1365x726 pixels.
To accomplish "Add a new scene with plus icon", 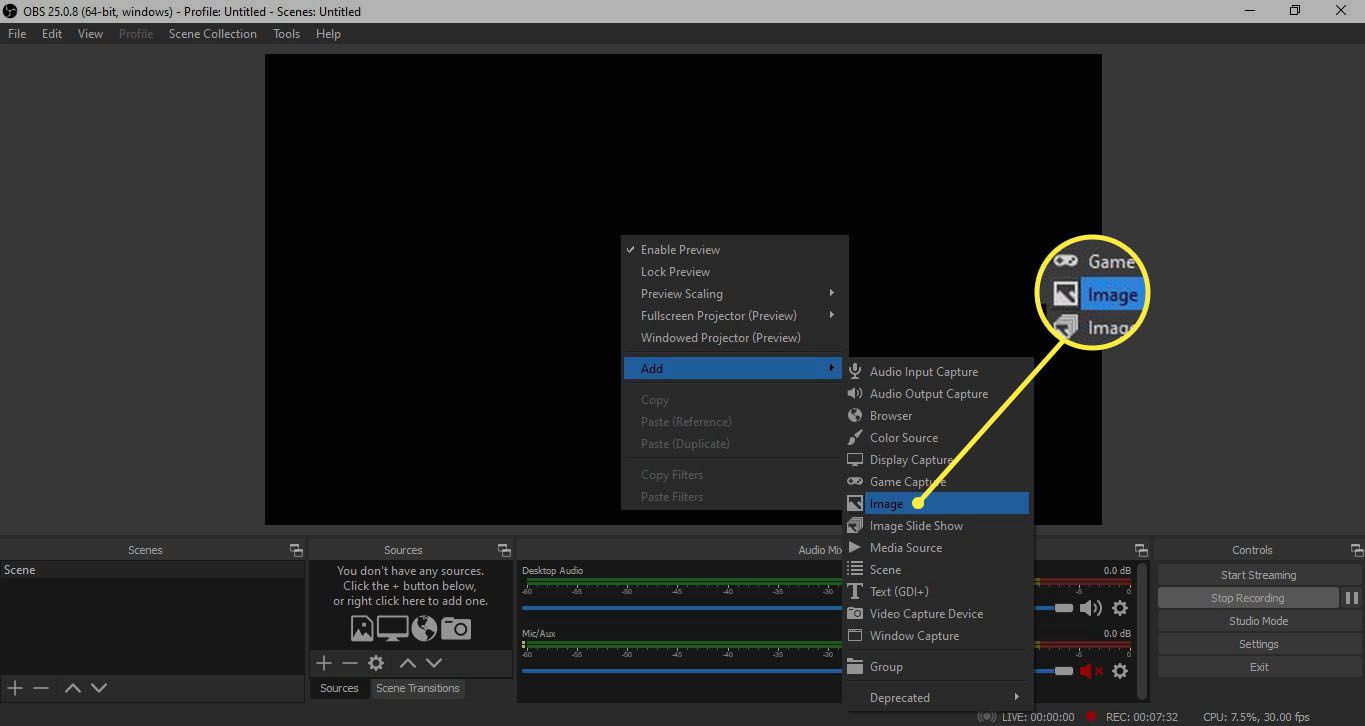I will [15, 688].
